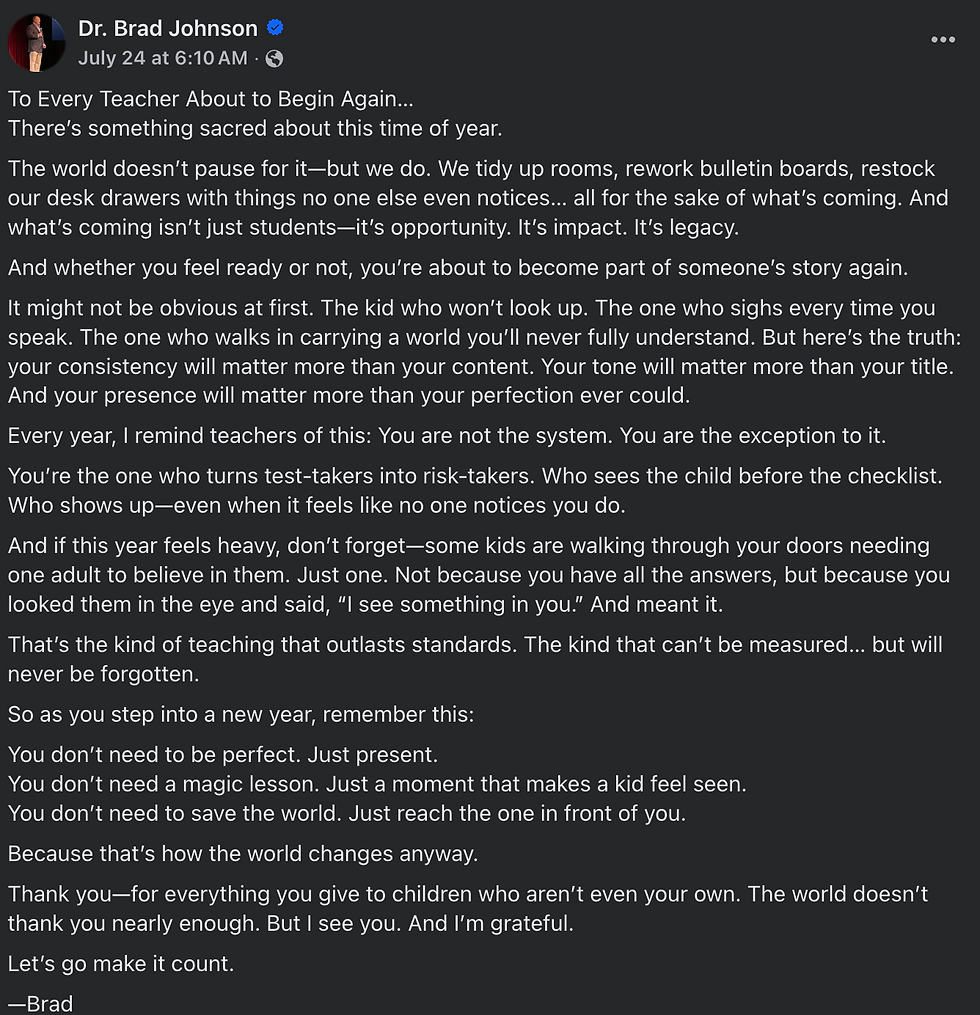980x1015 pixels.
Task: Open the three-dot post options menu
Action: point(942,39)
